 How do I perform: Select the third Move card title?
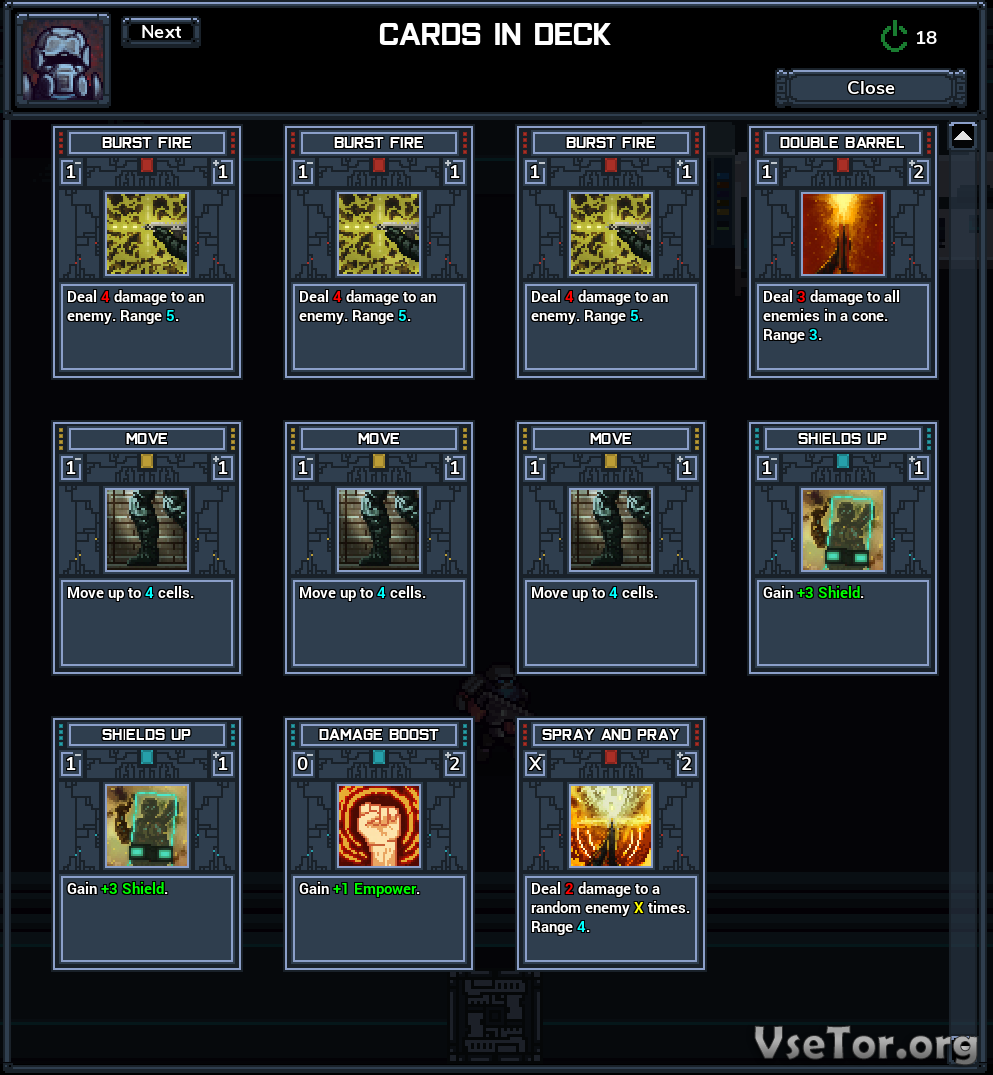click(610, 439)
